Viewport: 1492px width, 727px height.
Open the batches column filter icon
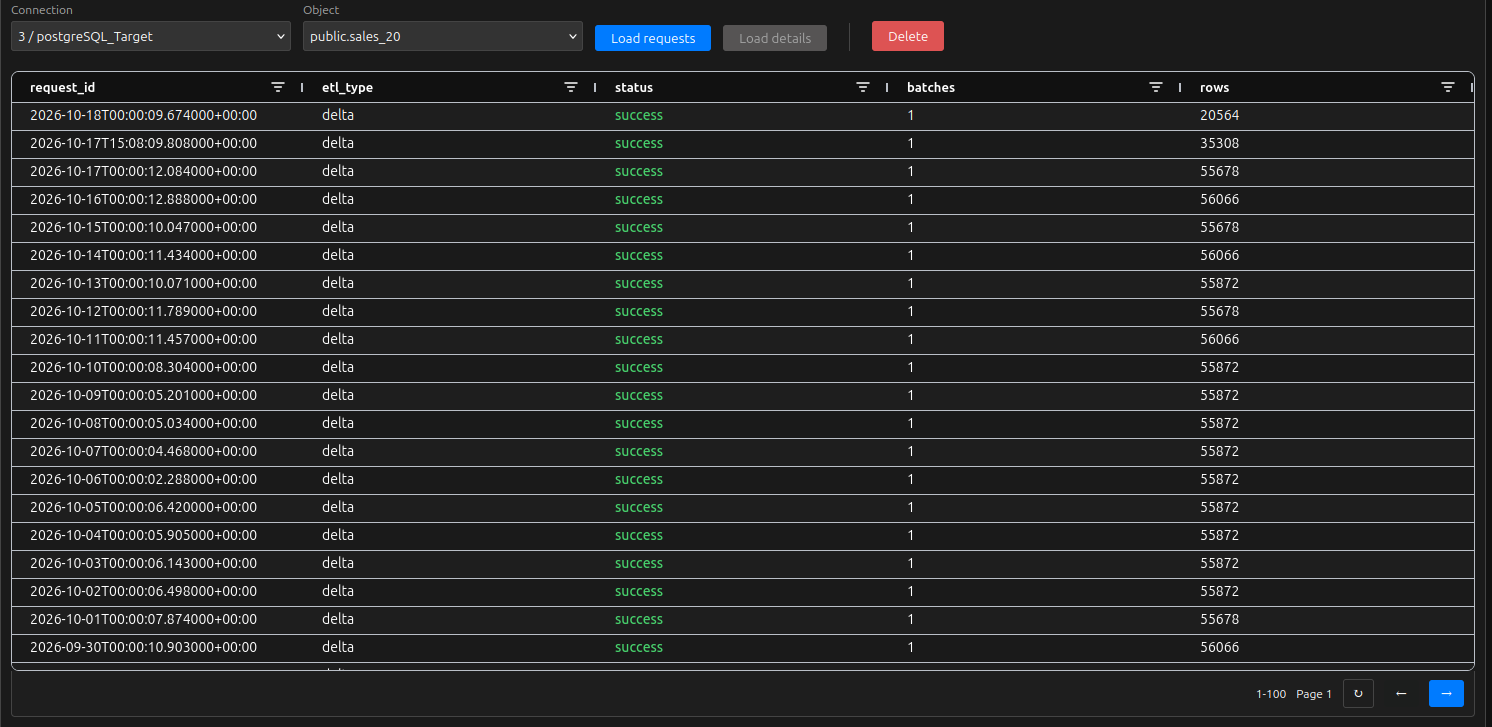1156,87
